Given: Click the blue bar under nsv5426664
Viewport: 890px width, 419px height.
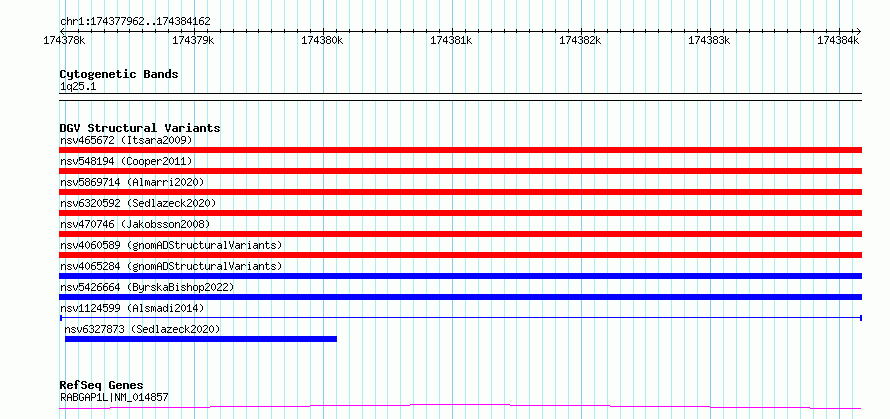Looking at the screenshot, I should (460, 297).
